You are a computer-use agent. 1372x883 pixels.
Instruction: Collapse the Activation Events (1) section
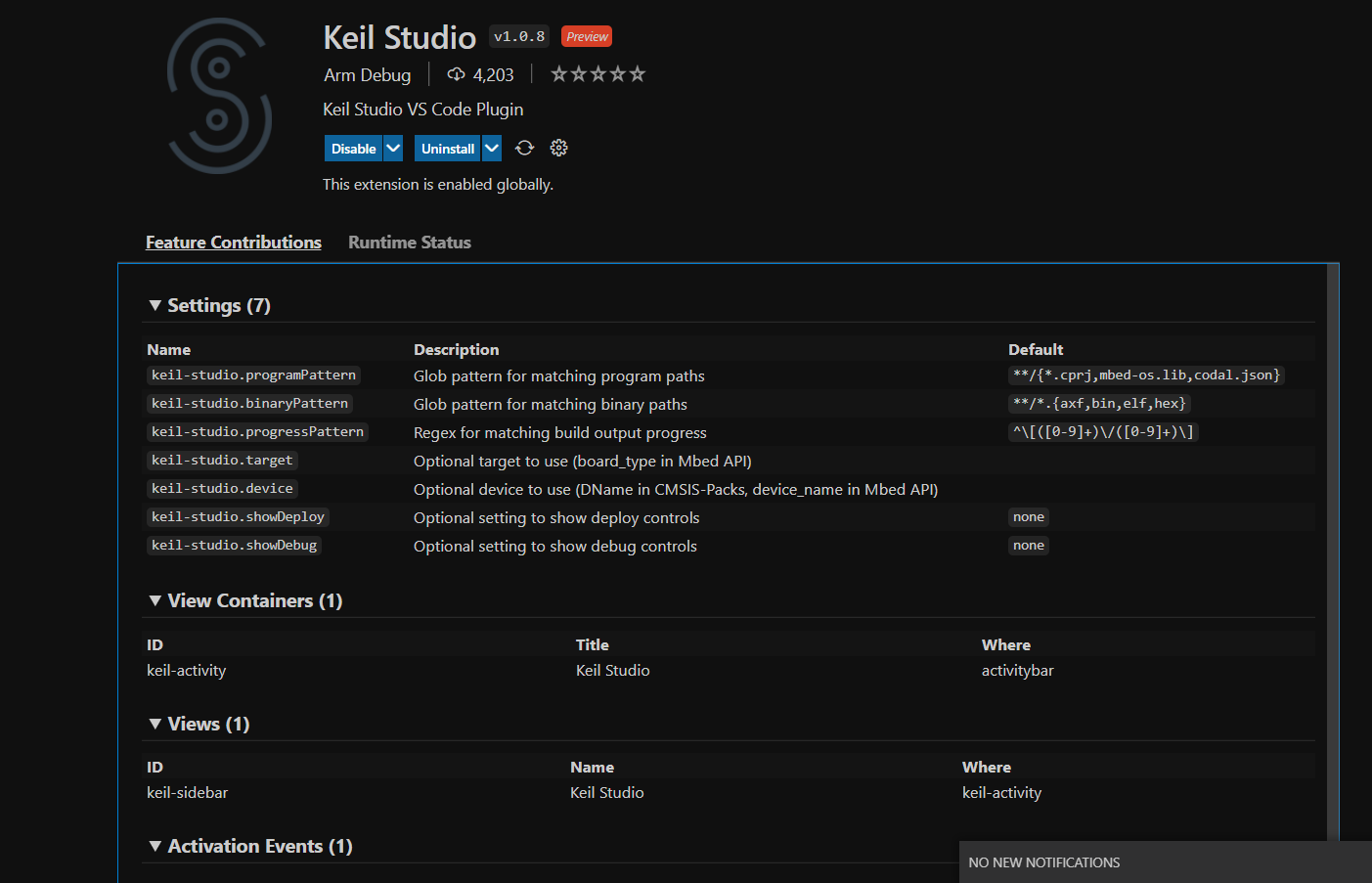click(250, 846)
